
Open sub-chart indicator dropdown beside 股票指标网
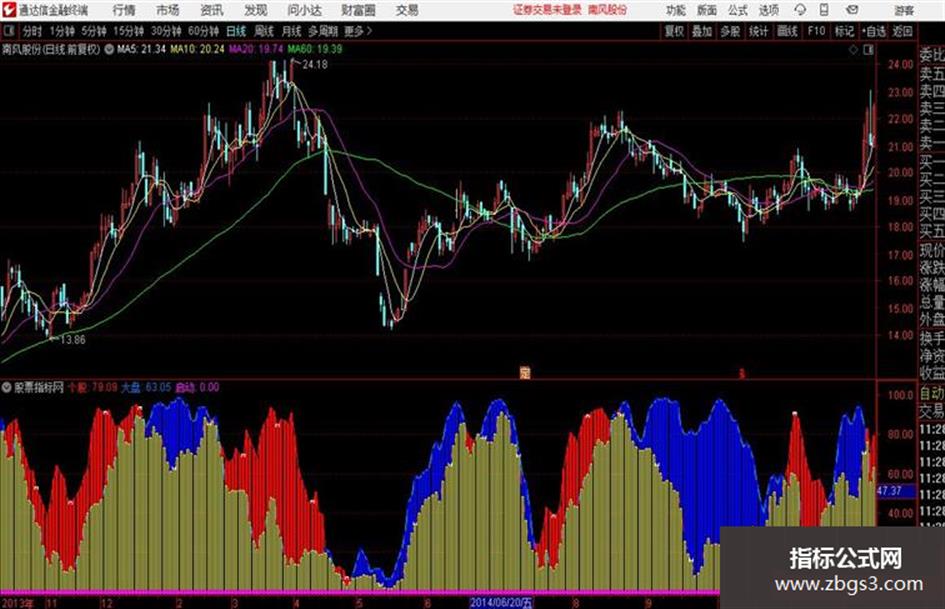7,387
